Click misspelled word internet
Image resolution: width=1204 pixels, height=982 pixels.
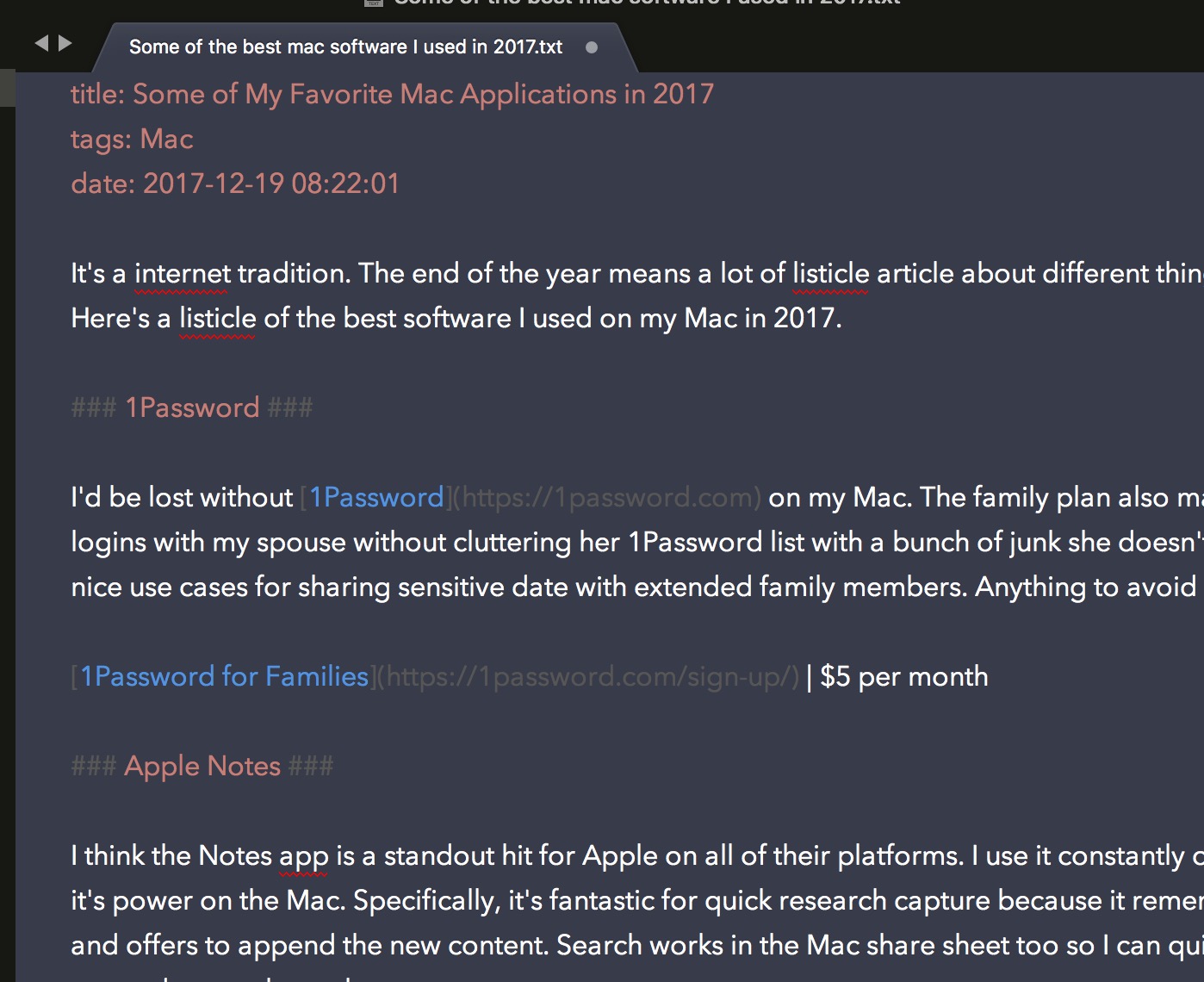click(x=183, y=274)
